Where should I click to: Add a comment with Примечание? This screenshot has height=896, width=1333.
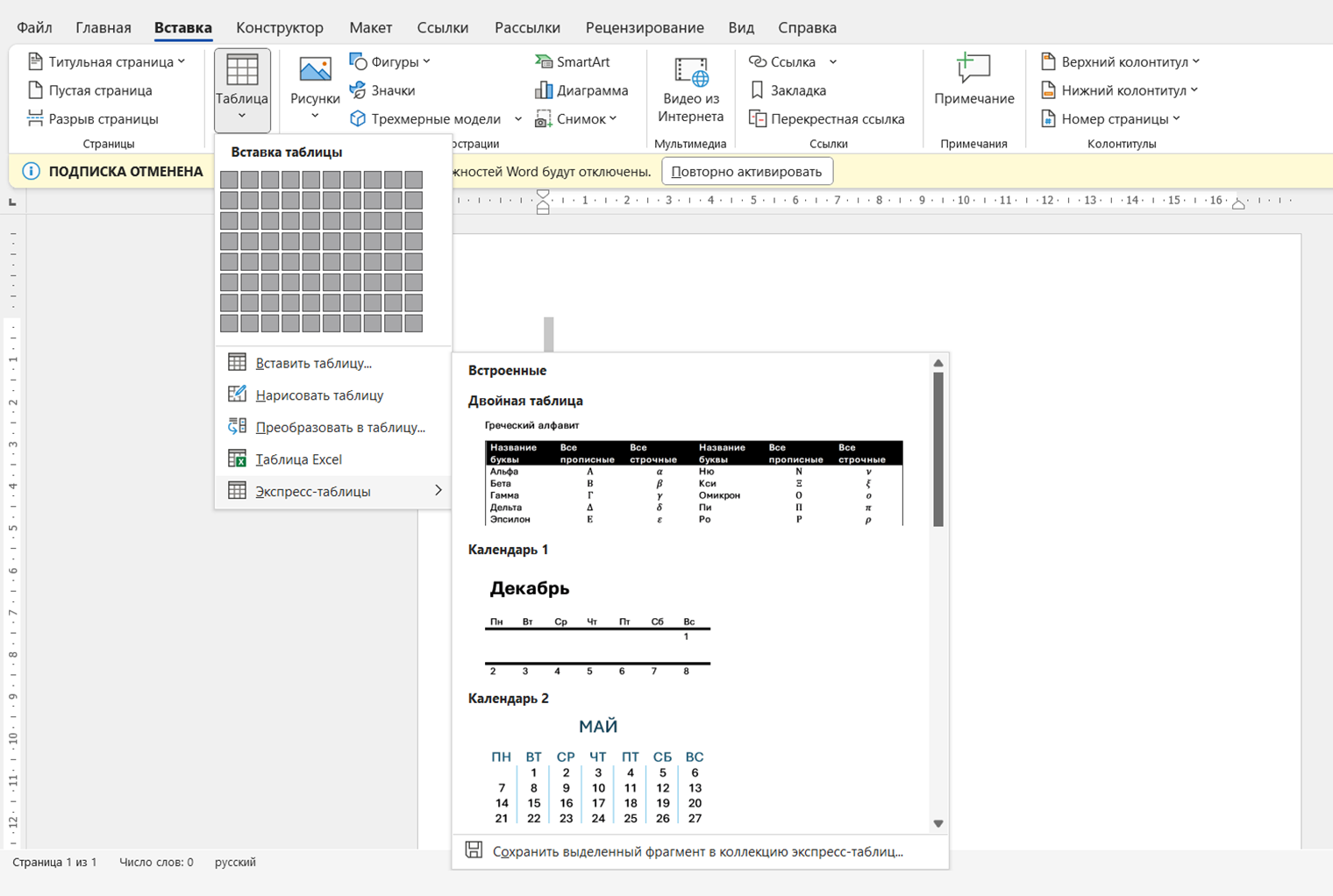click(x=974, y=81)
